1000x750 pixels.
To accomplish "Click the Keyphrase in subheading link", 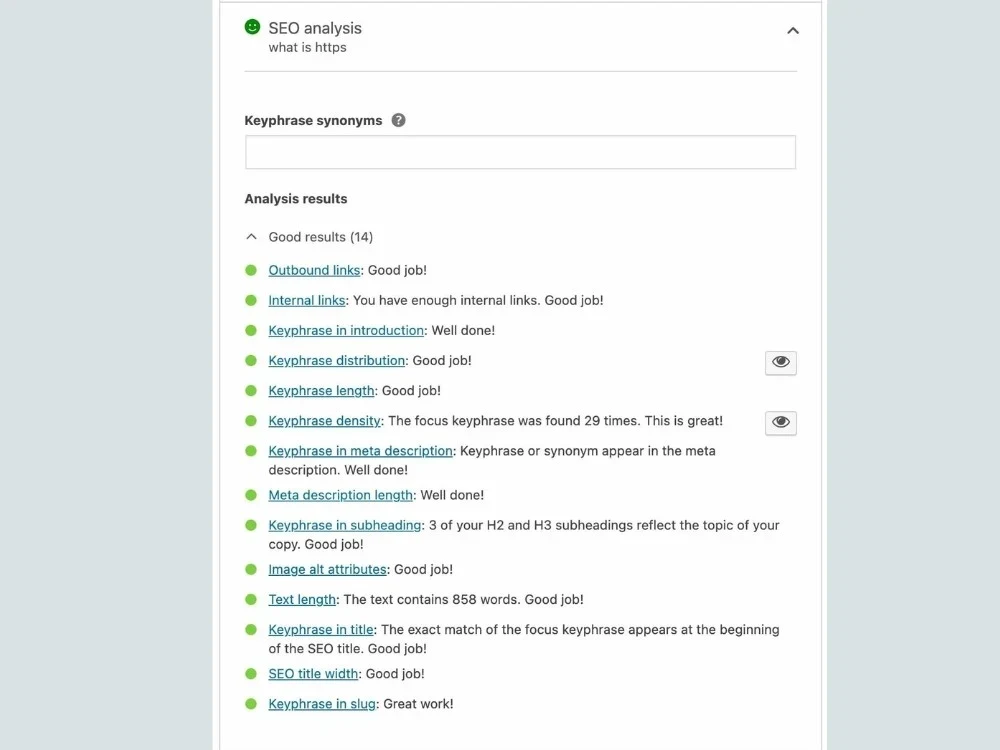I will (x=345, y=525).
